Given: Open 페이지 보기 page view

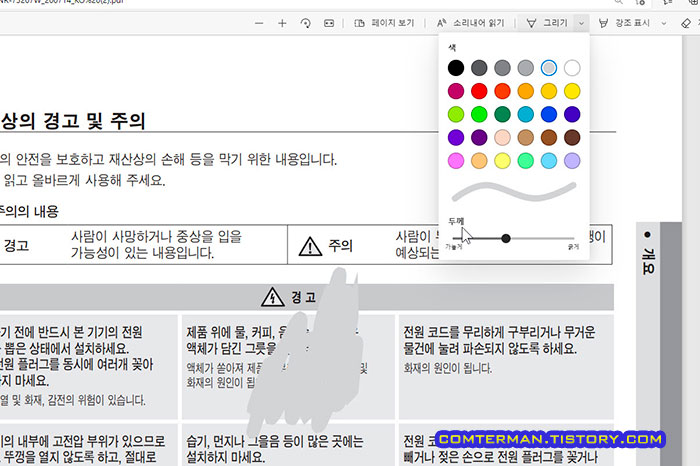Looking at the screenshot, I should coord(384,23).
